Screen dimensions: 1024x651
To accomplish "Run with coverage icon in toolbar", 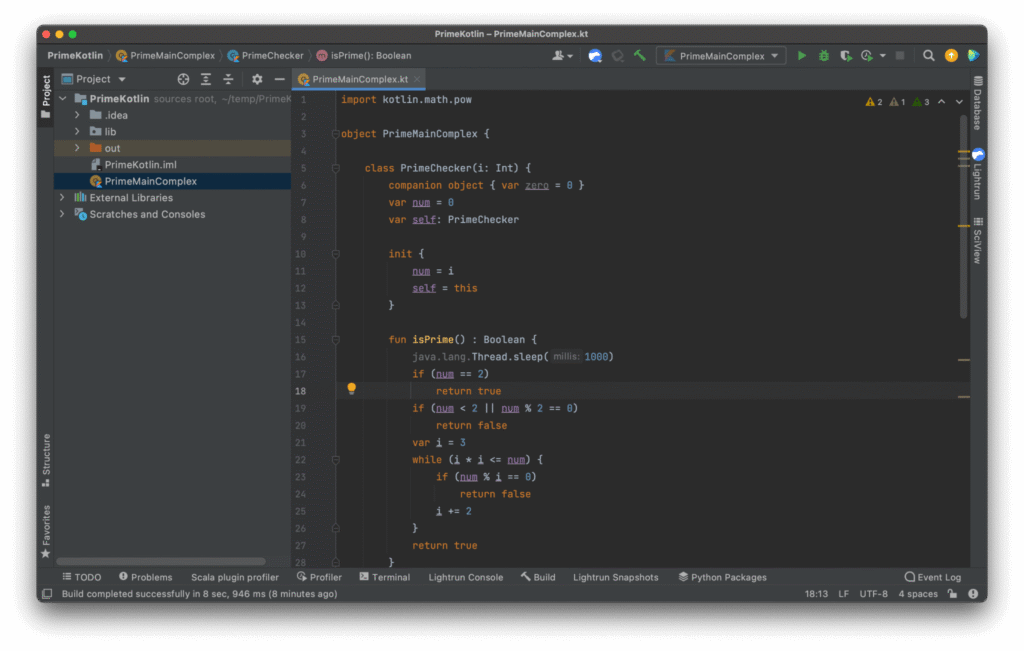I will tap(845, 55).
